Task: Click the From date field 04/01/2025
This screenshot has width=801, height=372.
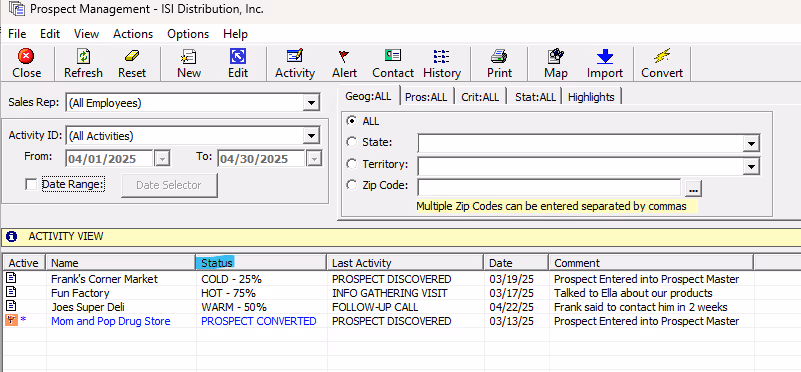Action: pos(109,159)
